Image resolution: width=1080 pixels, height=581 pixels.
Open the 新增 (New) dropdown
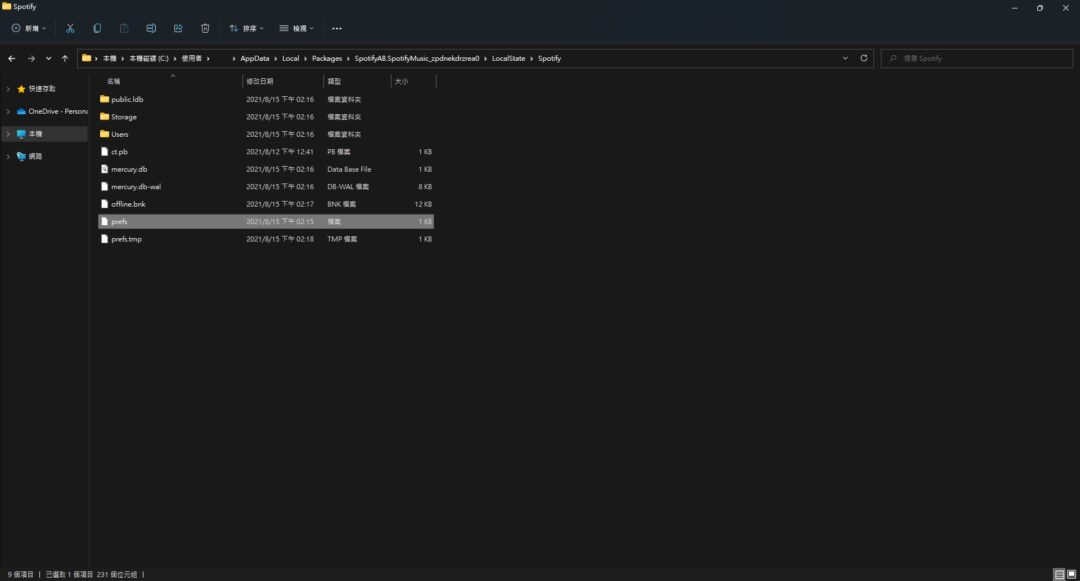pos(29,28)
